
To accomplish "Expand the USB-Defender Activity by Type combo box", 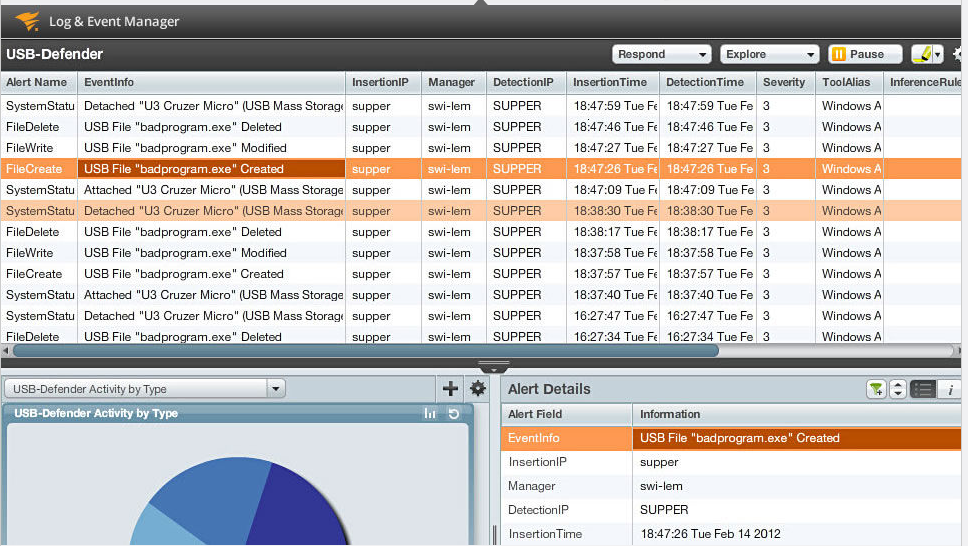I will point(276,389).
